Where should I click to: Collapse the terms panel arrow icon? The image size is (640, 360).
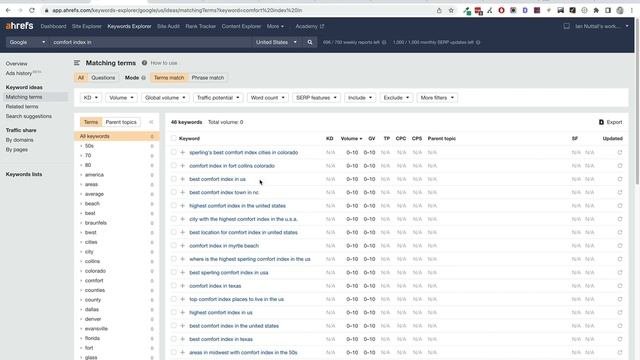pos(151,122)
